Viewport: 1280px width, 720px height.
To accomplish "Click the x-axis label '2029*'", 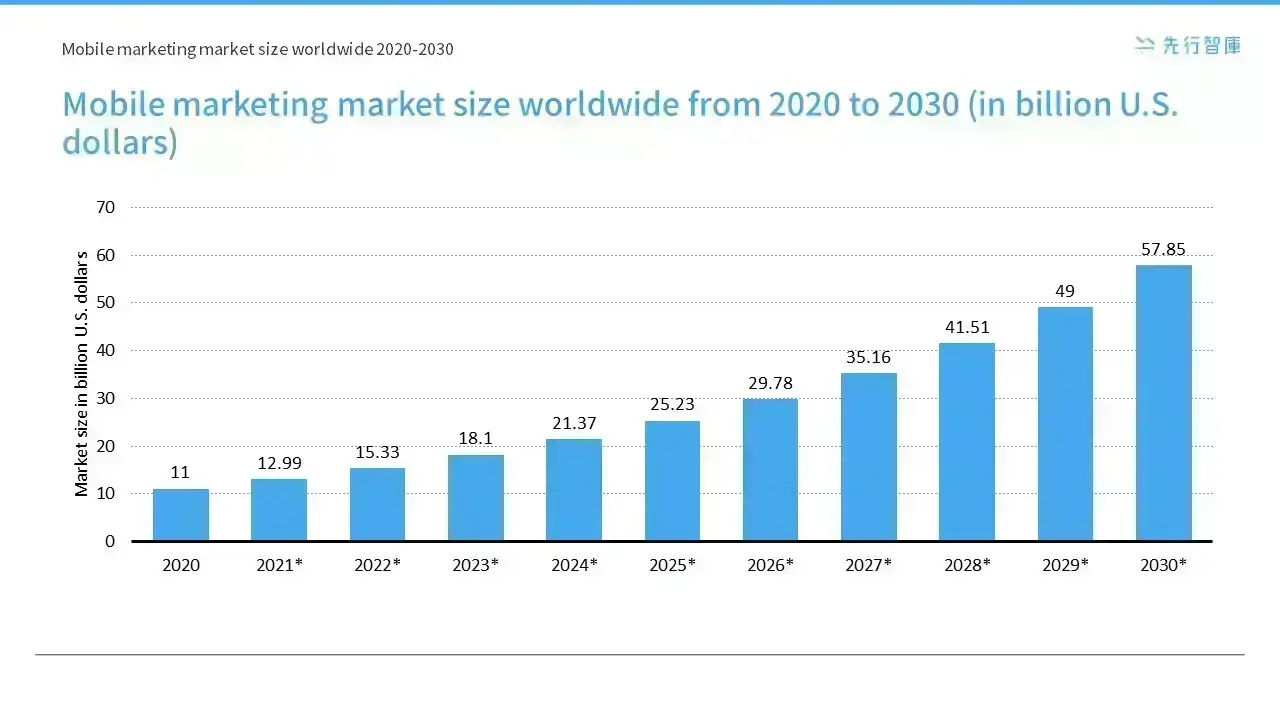I will point(1065,565).
